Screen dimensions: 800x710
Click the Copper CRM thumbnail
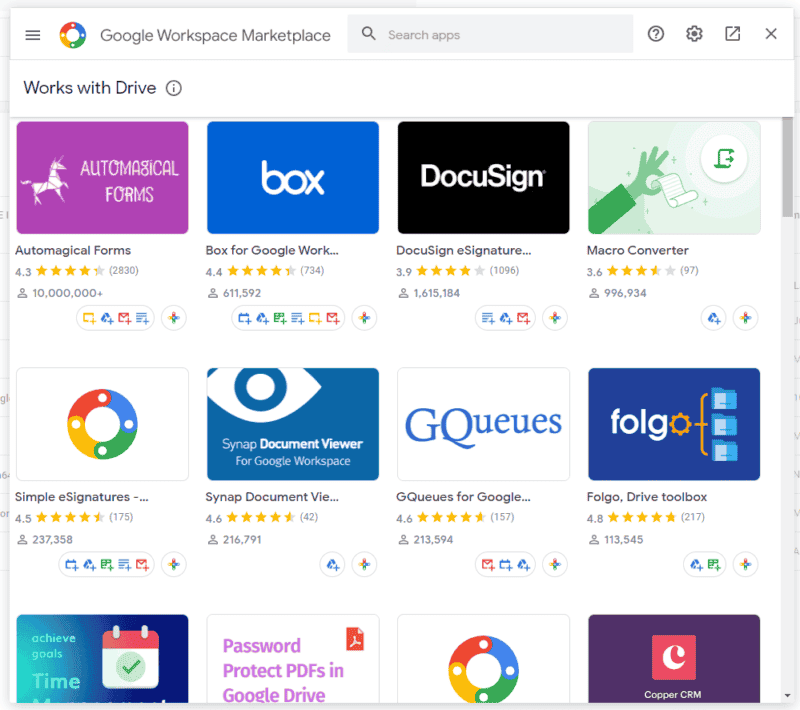click(673, 658)
